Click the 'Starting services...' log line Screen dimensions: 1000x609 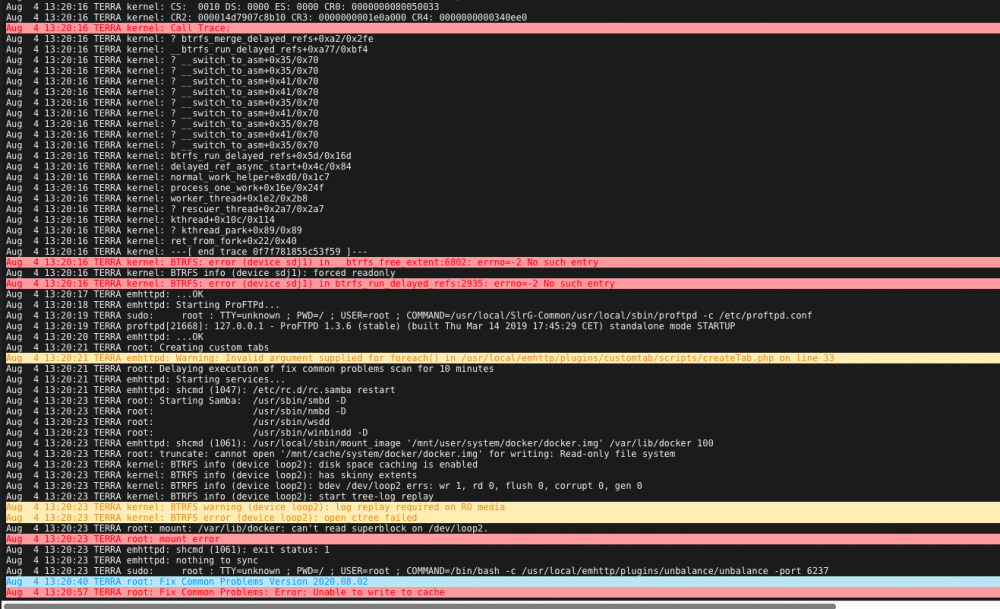(x=145, y=379)
